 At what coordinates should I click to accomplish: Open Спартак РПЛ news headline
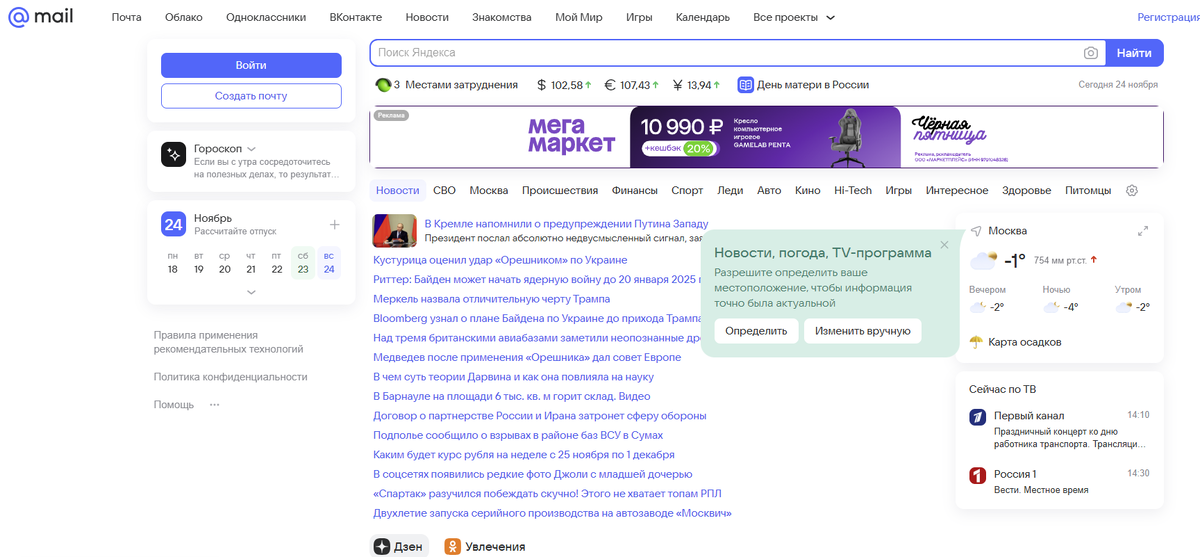point(547,493)
